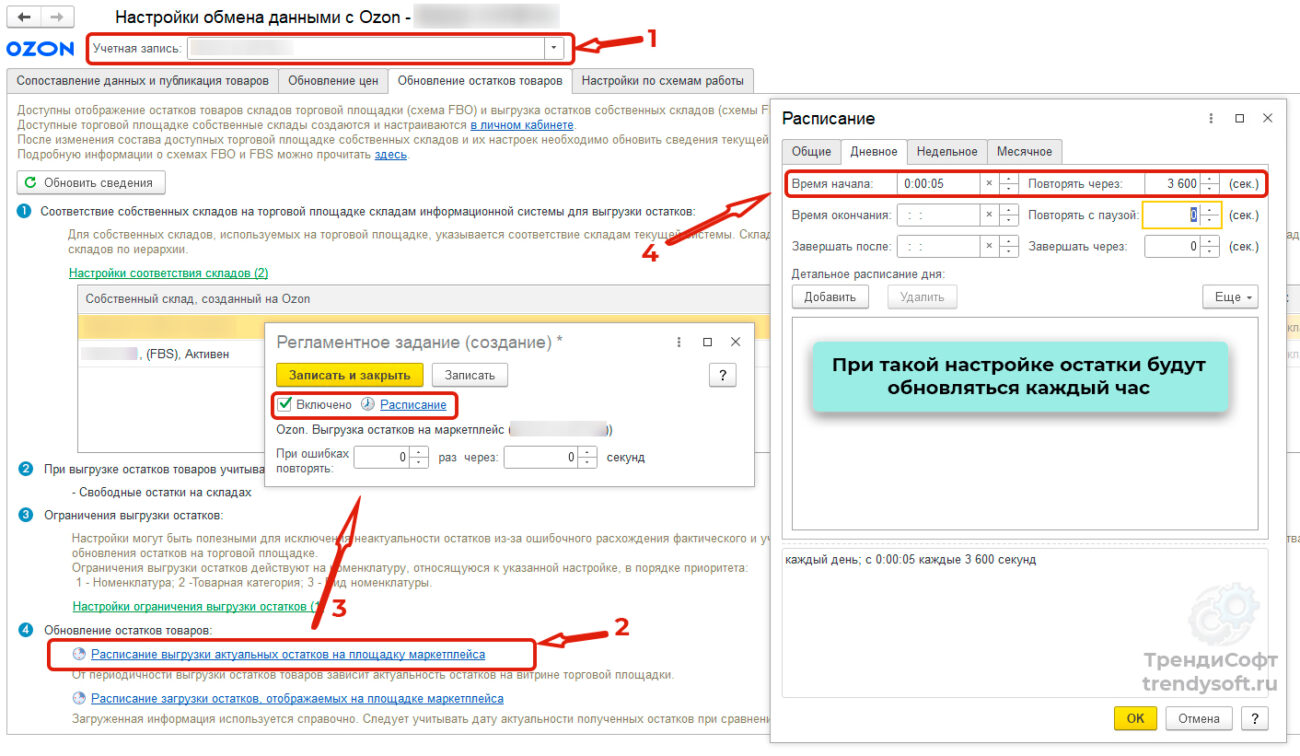Clear Время окончания with the × icon

[989, 215]
